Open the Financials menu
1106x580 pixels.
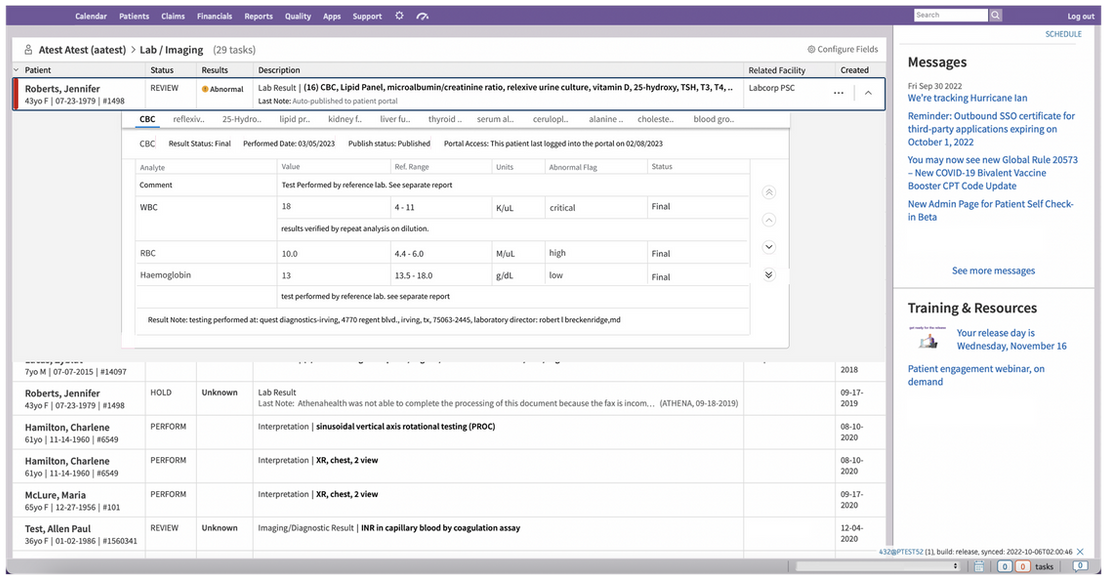214,16
